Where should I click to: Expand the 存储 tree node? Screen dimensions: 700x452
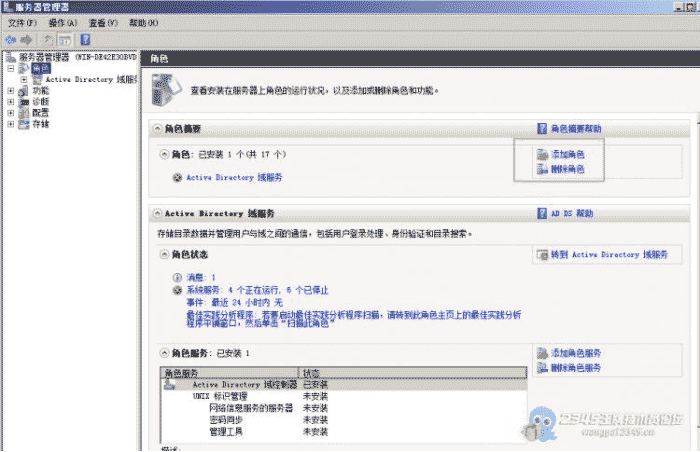(10, 125)
